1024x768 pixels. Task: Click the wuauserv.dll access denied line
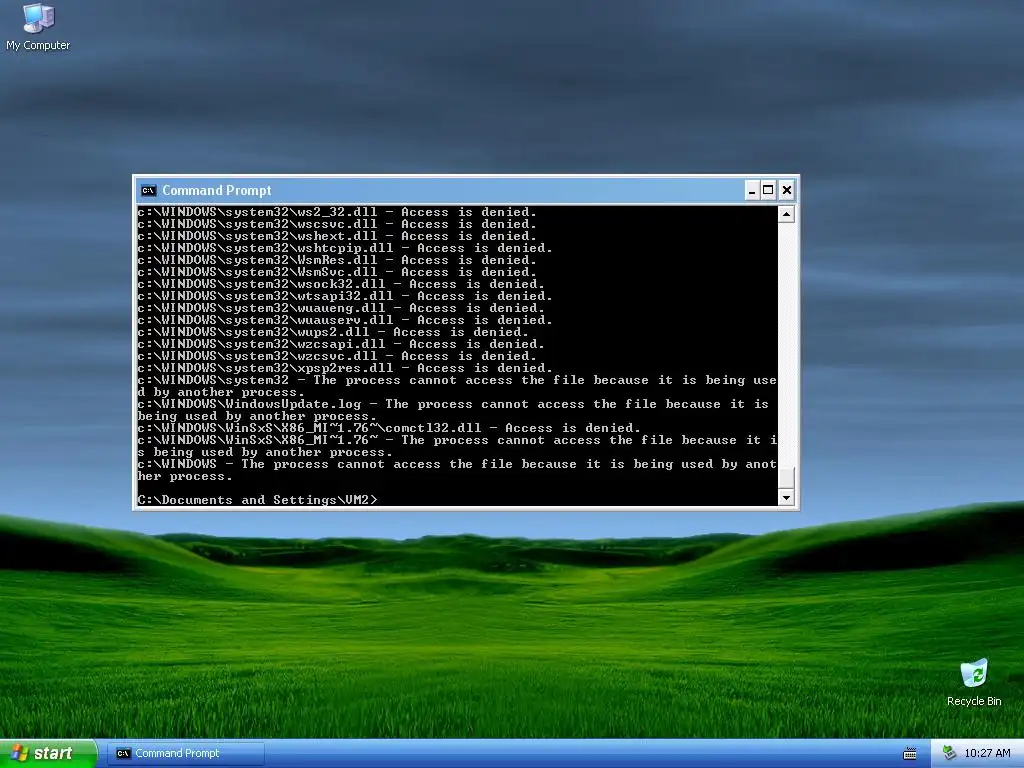pyautogui.click(x=345, y=319)
